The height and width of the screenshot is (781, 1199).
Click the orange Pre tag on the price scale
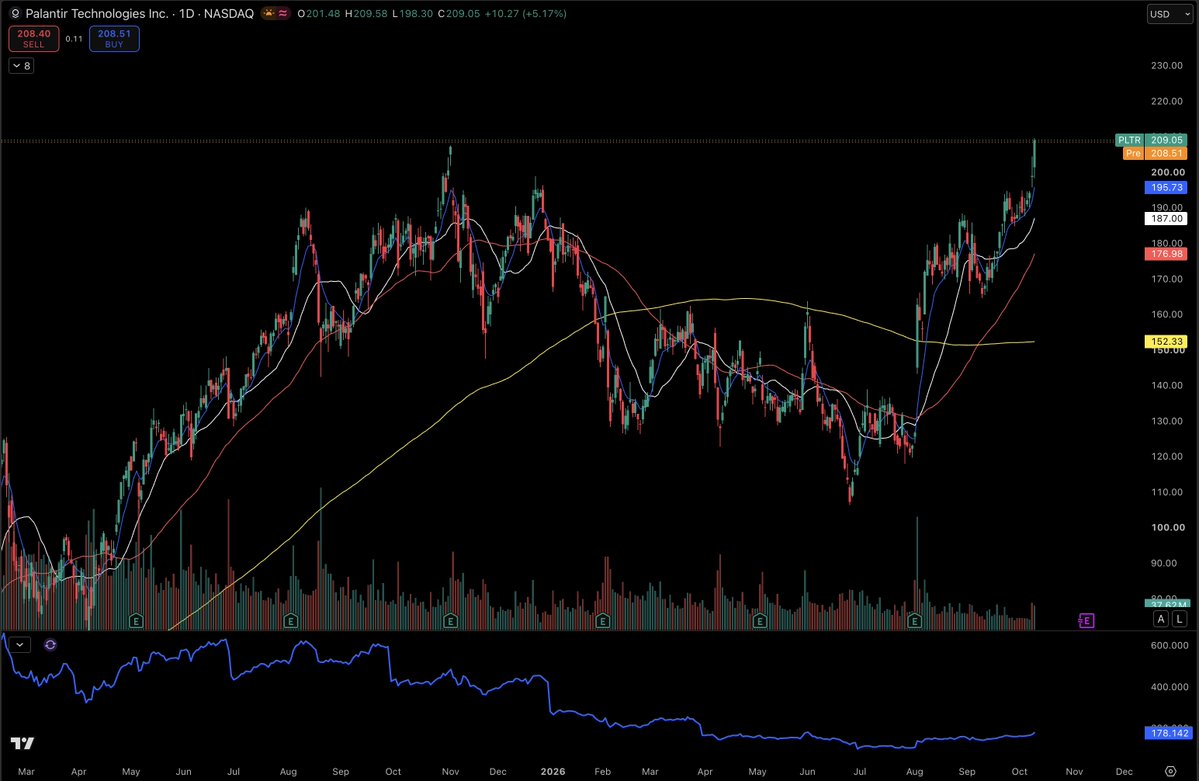pyautogui.click(x=1133, y=154)
